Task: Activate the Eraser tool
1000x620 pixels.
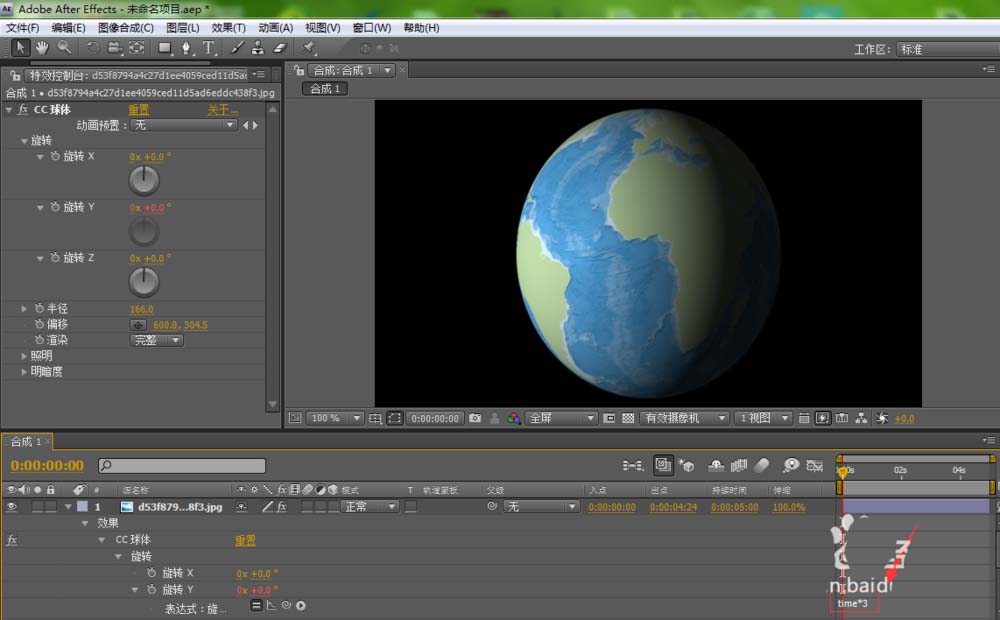Action: (x=279, y=48)
